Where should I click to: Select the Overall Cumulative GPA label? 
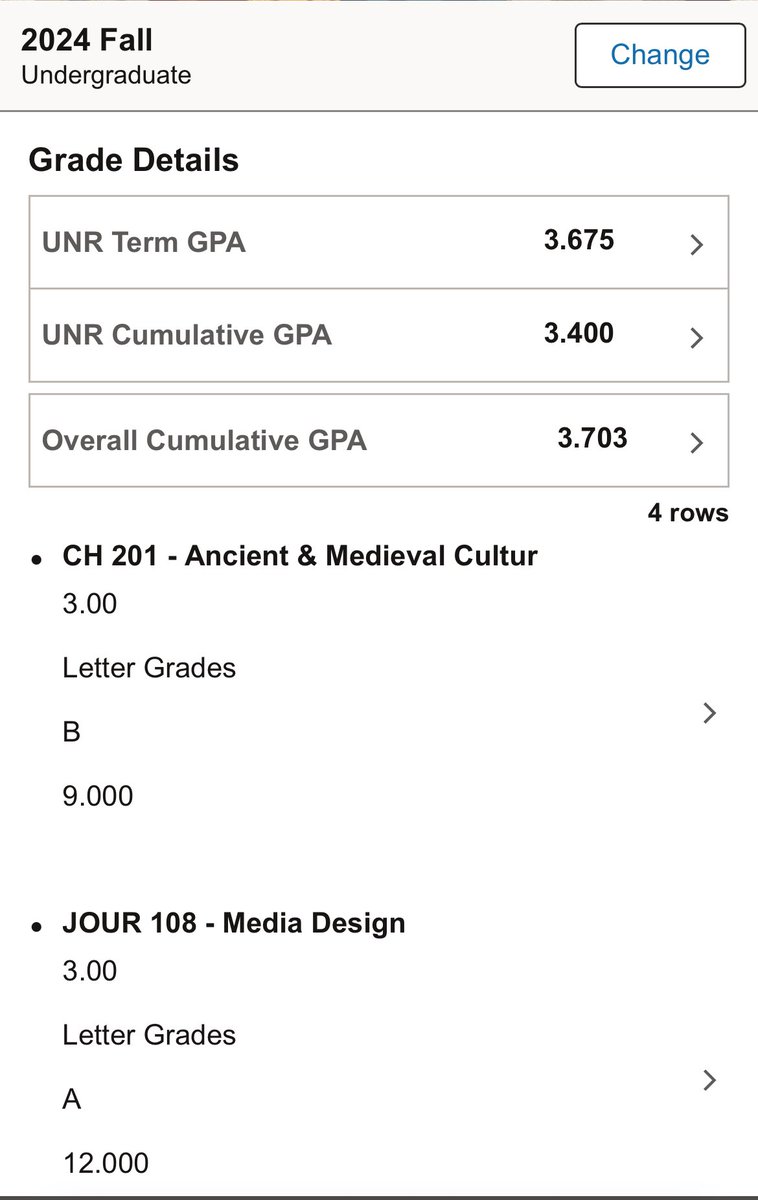(204, 440)
